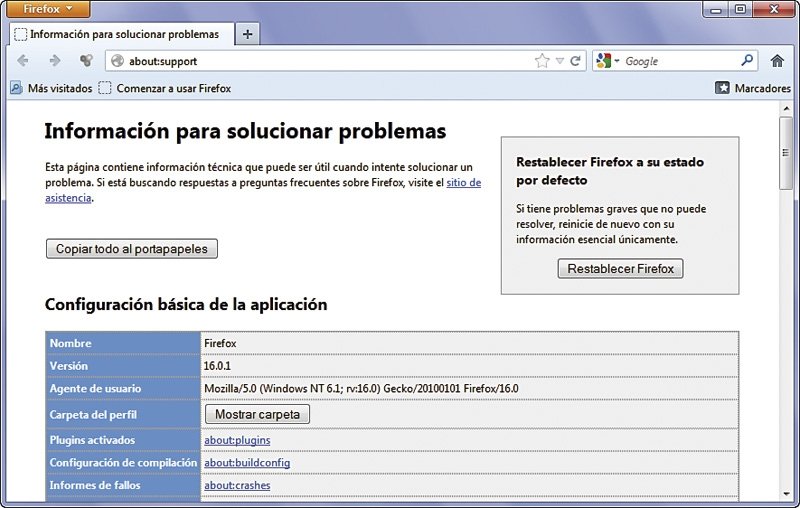This screenshot has height=508, width=800.
Task: Follow the 'sitio de asistencia' link
Action: coord(463,183)
